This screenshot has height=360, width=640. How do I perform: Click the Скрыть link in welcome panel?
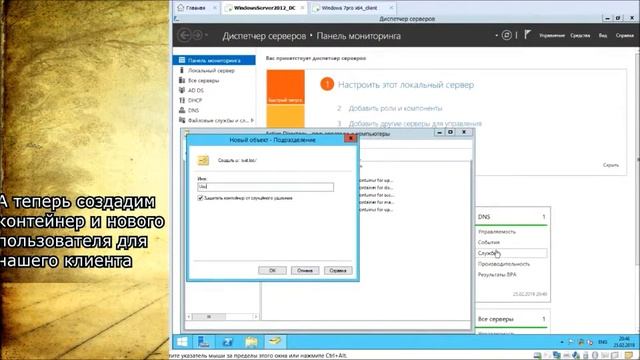pyautogui.click(x=611, y=165)
